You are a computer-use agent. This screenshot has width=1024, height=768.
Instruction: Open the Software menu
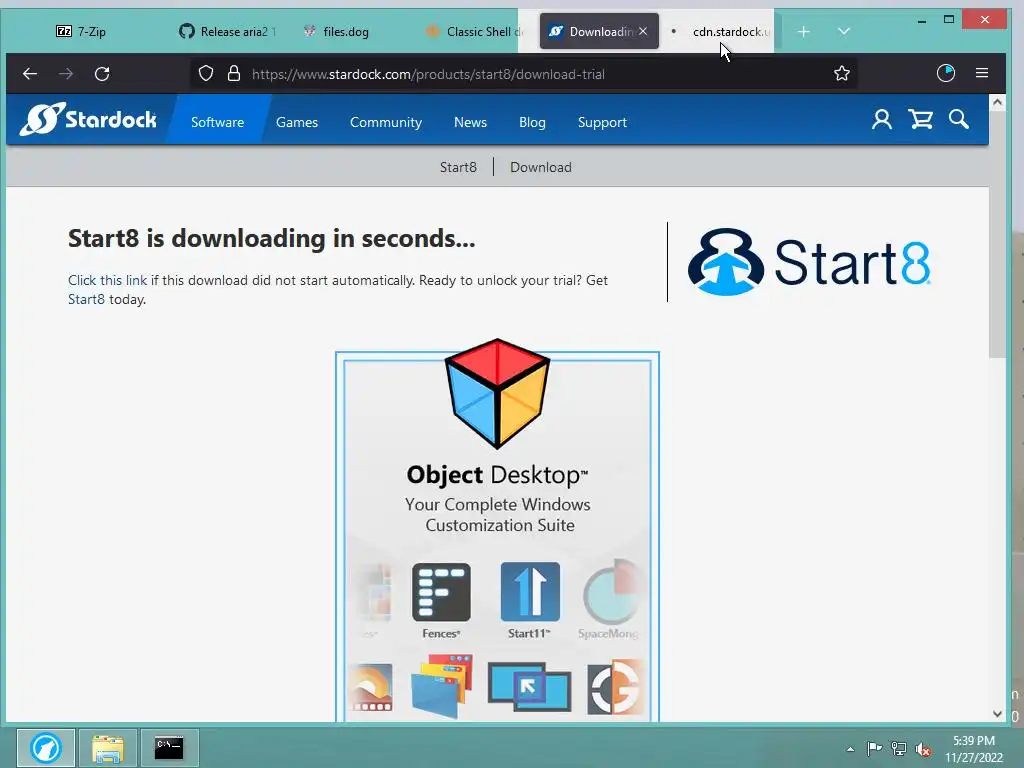click(217, 122)
